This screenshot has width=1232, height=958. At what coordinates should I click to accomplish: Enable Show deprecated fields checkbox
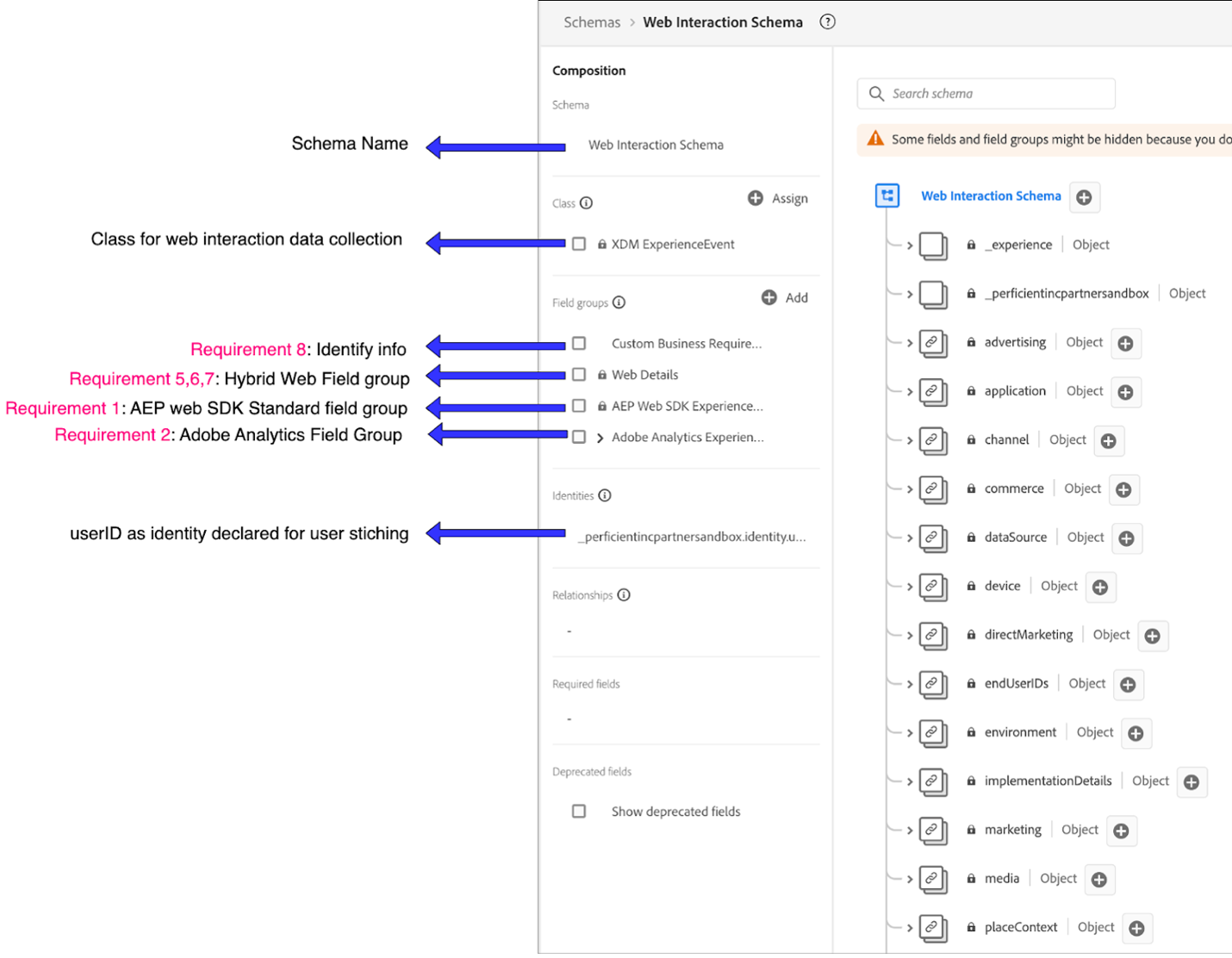(579, 812)
